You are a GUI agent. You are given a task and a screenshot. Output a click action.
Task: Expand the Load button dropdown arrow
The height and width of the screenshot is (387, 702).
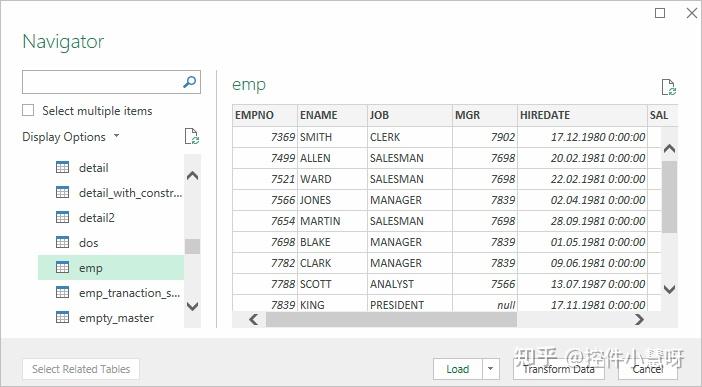tap(490, 369)
